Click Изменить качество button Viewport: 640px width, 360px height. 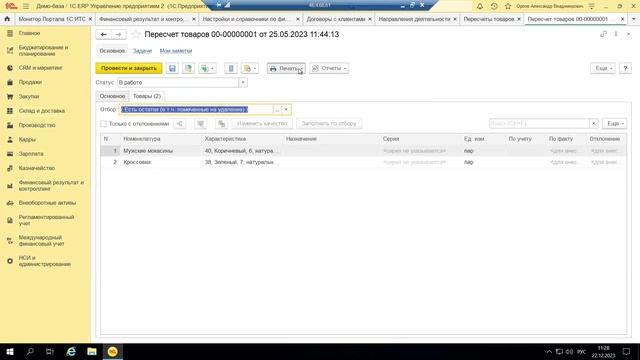point(262,124)
